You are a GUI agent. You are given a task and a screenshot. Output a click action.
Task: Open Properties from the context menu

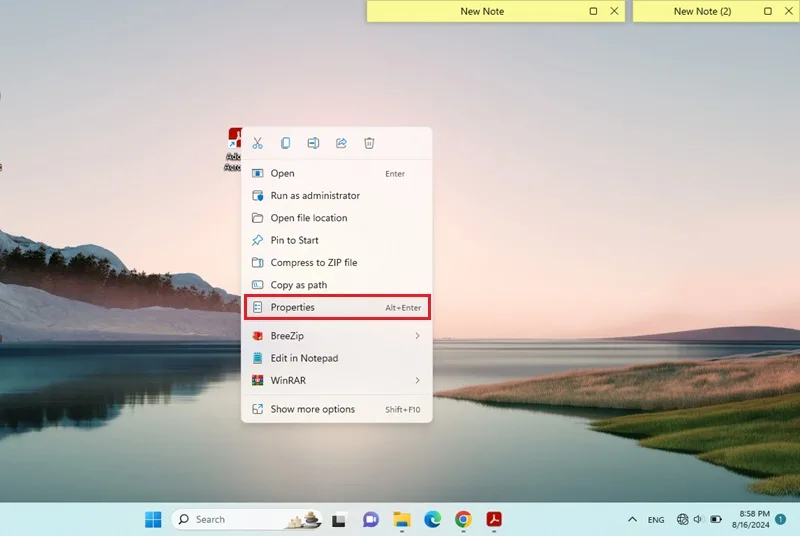pyautogui.click(x=337, y=308)
